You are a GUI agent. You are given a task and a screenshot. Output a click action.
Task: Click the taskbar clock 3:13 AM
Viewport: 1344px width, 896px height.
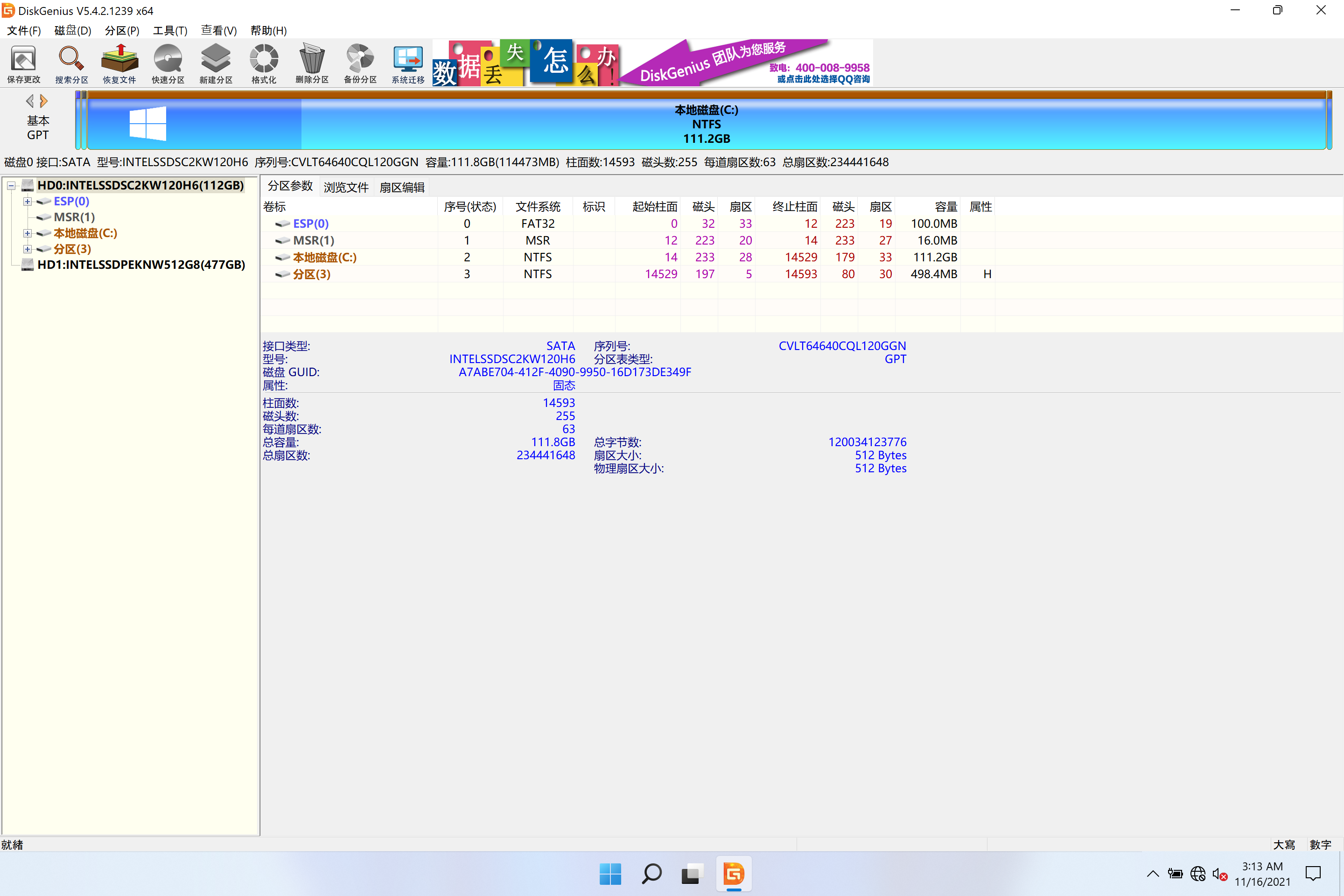point(1262,866)
